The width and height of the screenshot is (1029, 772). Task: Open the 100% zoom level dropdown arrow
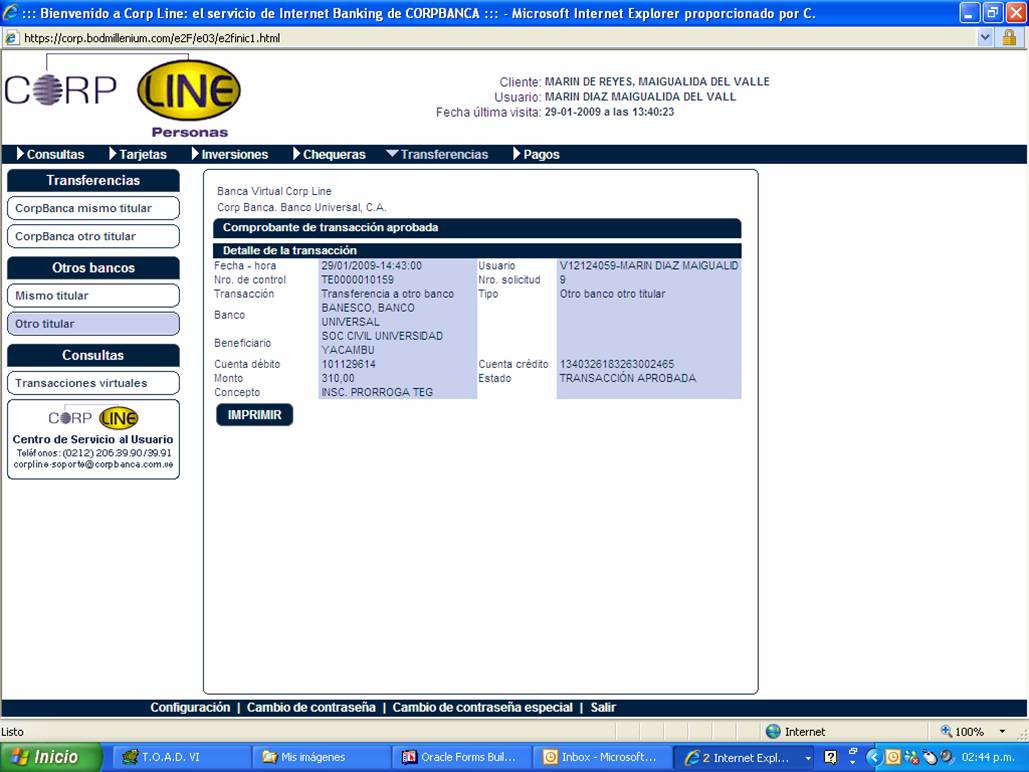pos(1002,731)
